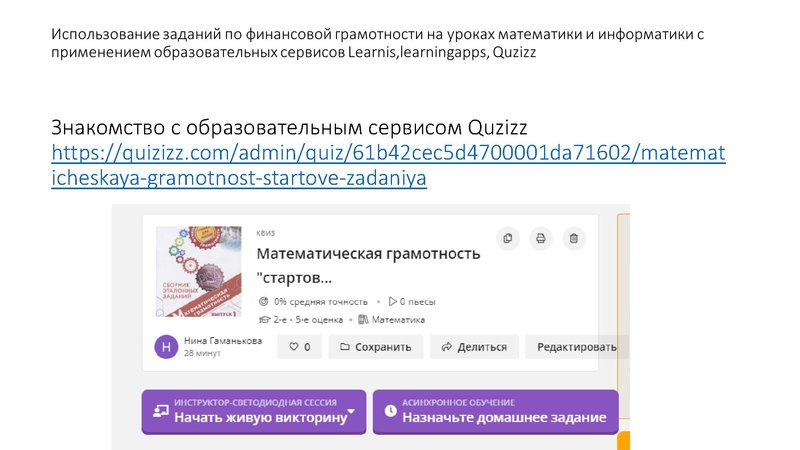Click Назначьте домашнее задание button

pos(495,412)
